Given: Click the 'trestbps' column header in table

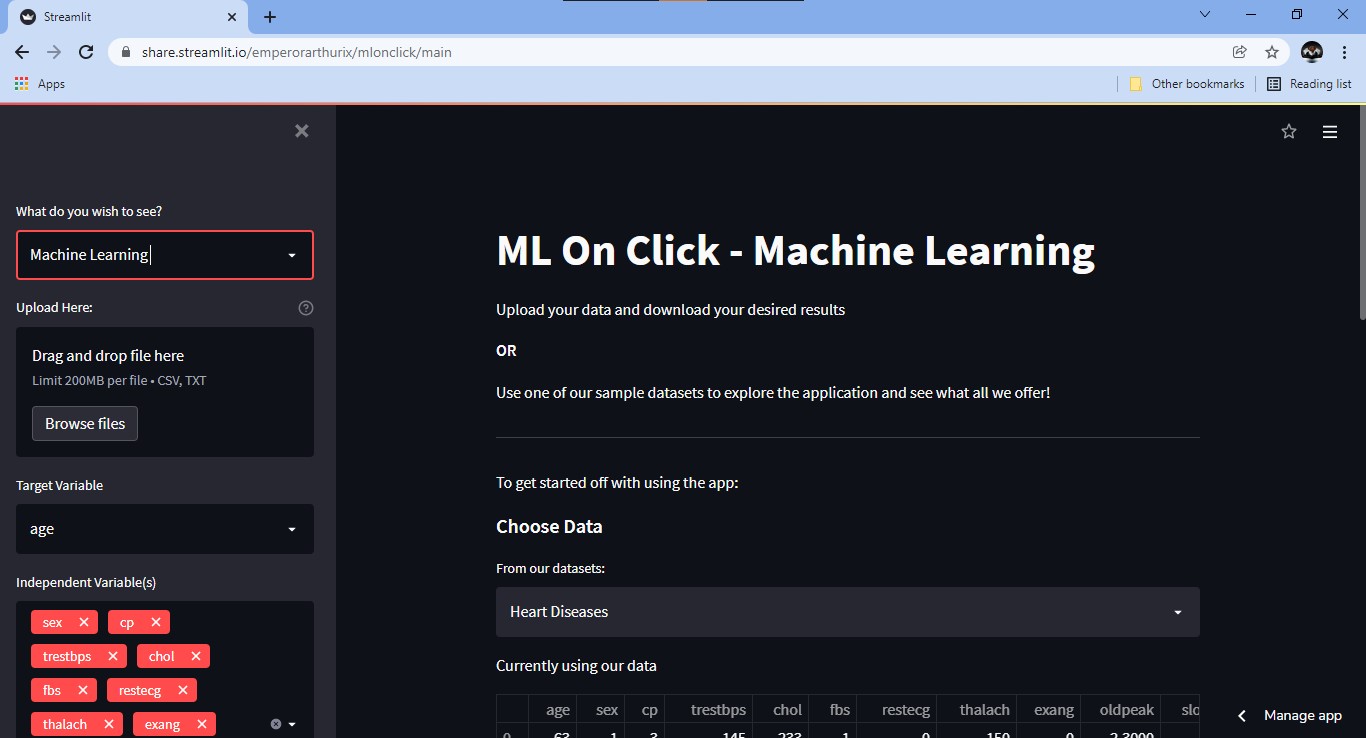Looking at the screenshot, I should click(718, 710).
